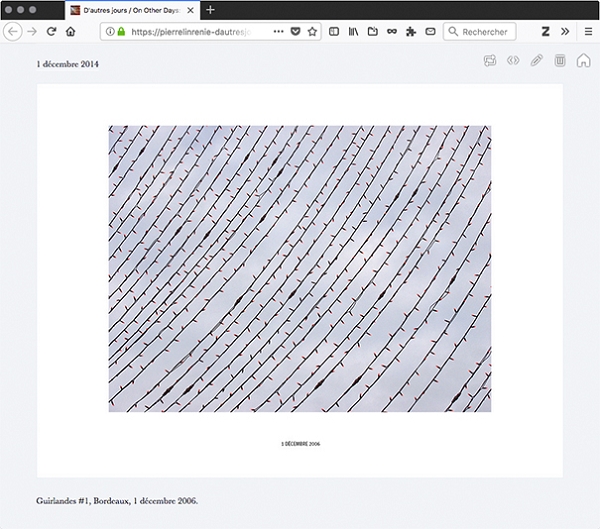Click the Guirlandes string lights photograph
The height and width of the screenshot is (529, 600).
pos(299,268)
